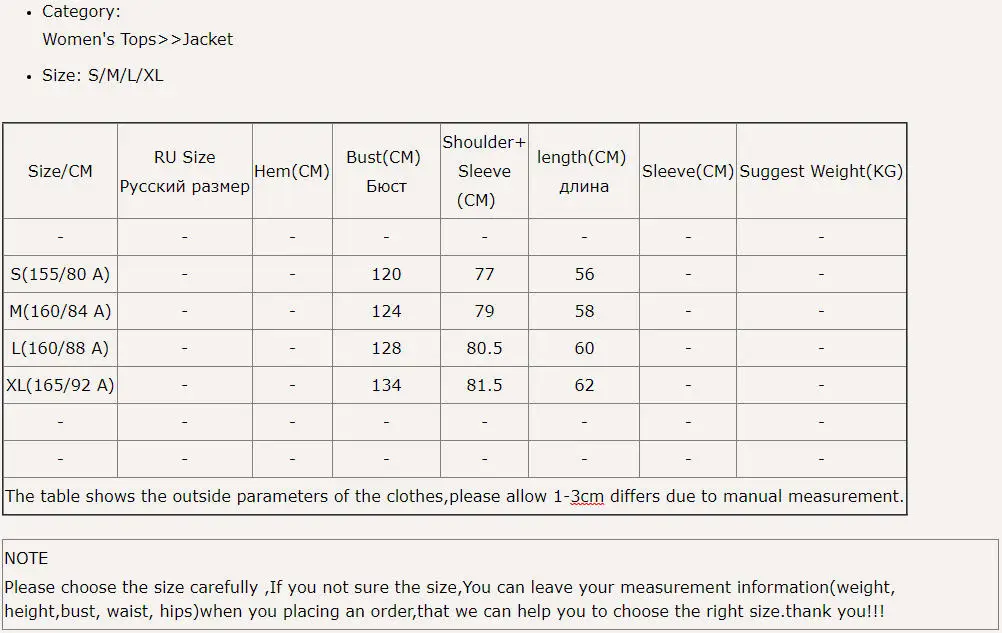This screenshot has height=633, width=1002.
Task: Select the L(160/88 A) size cell
Action: coord(60,348)
